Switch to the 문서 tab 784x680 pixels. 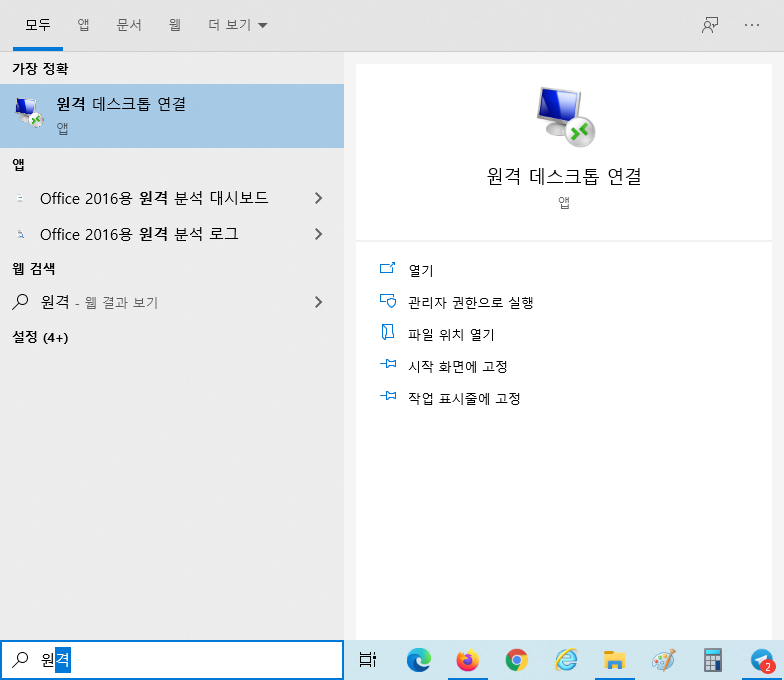point(129,25)
